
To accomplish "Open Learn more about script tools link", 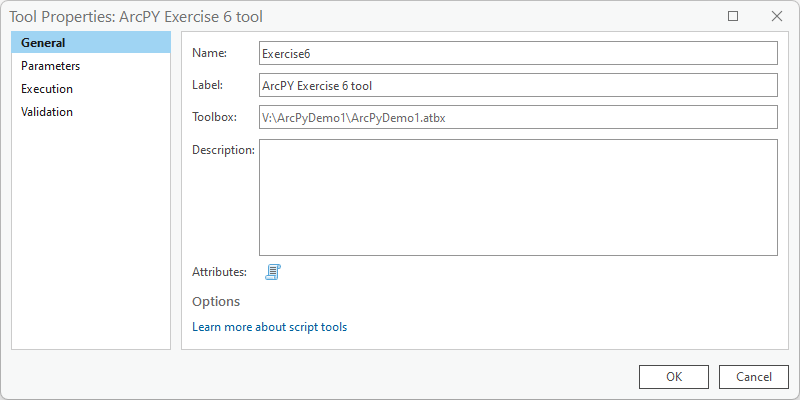I will coord(269,327).
